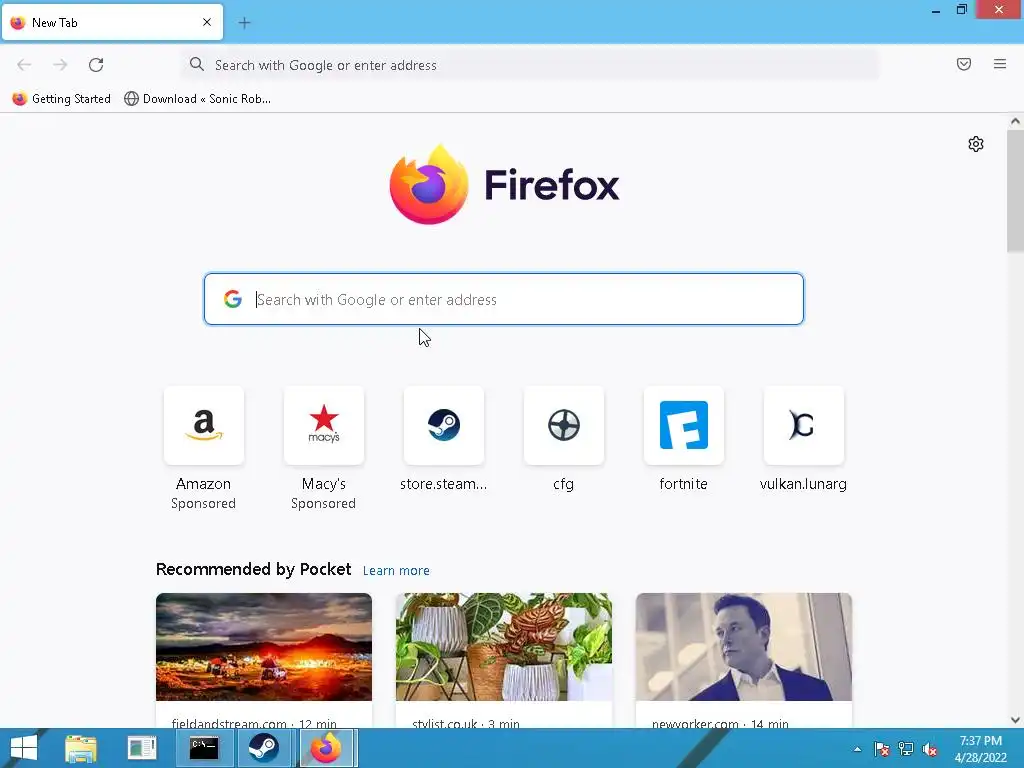1024x768 pixels.
Task: Click scrollbar up arrow
Action: click(1015, 121)
